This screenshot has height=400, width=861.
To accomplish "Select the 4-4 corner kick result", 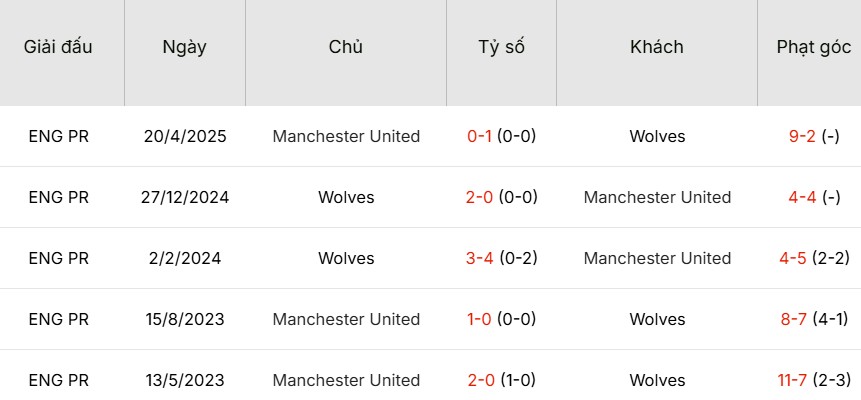I will tap(802, 197).
